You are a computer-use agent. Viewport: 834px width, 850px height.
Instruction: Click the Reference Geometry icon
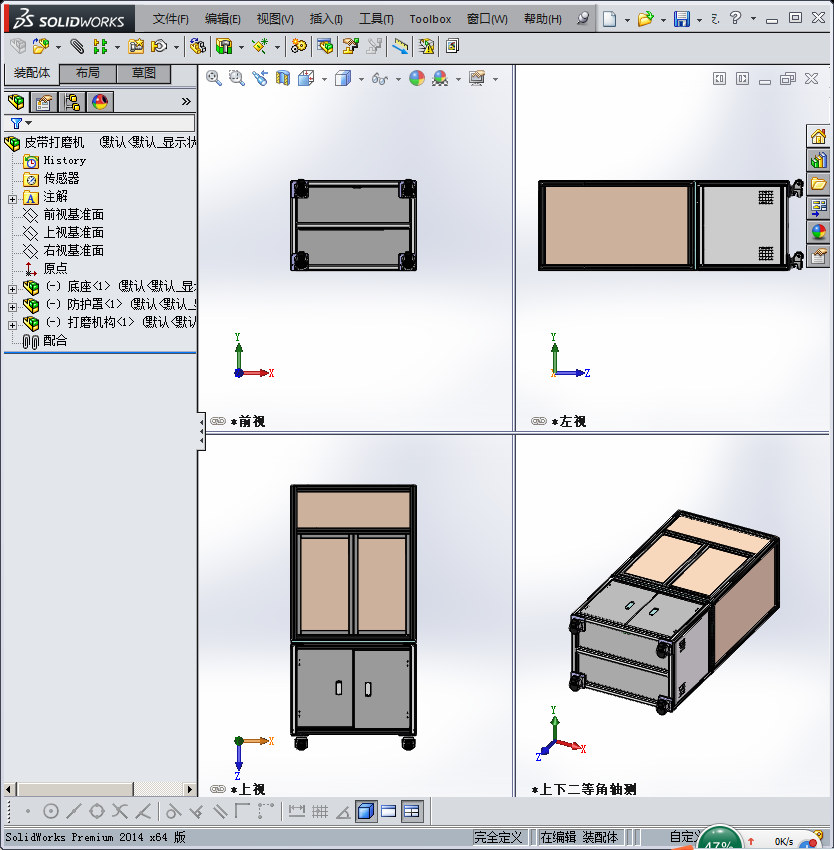pyautogui.click(x=260, y=46)
